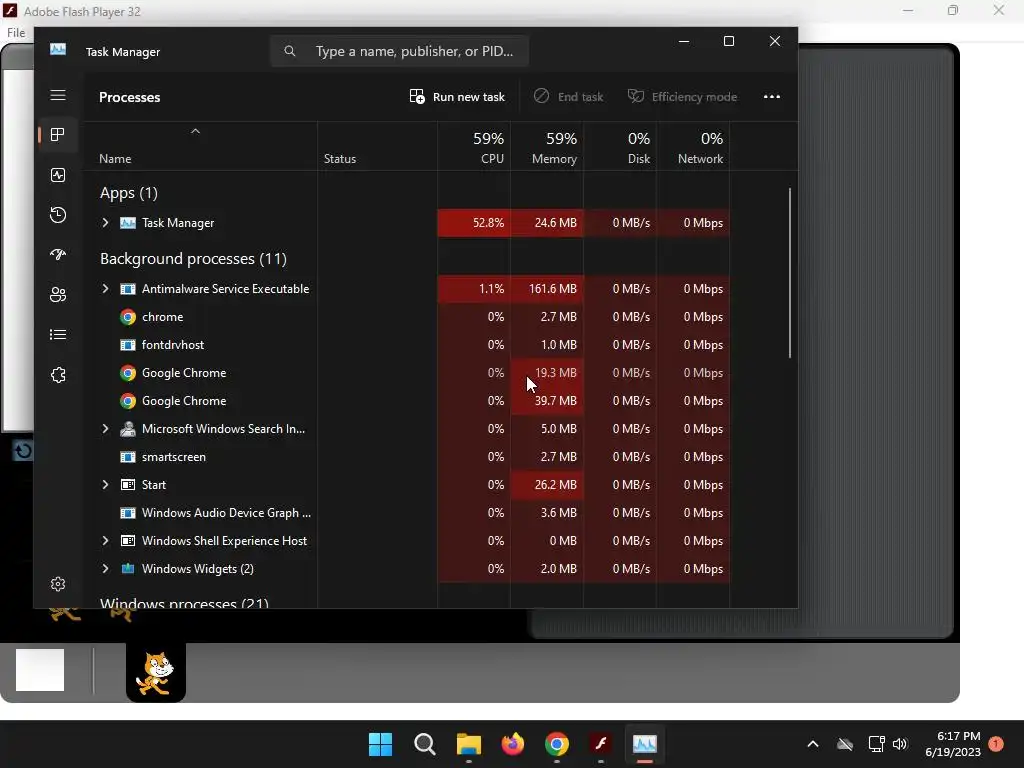Open Startup apps icon in sidebar

point(57,255)
